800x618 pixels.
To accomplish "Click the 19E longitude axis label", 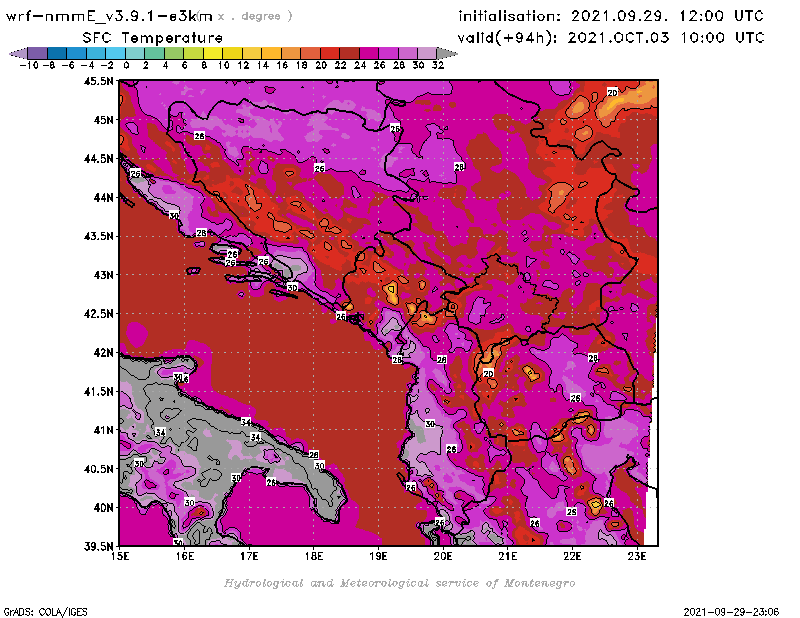I will tap(379, 556).
